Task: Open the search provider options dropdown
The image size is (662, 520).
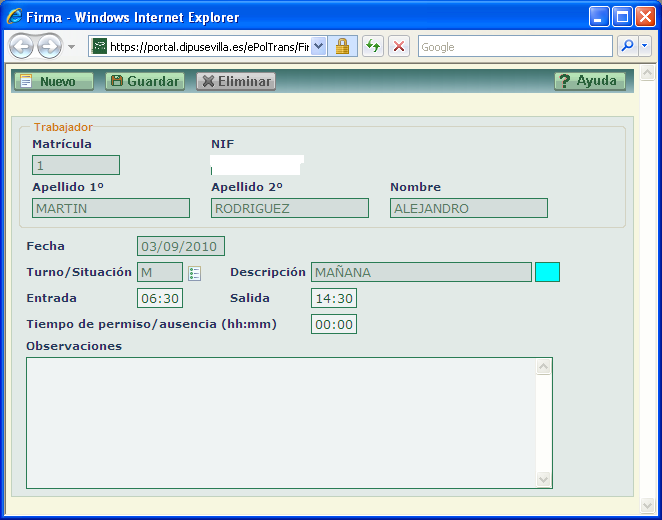Action: coord(645,46)
